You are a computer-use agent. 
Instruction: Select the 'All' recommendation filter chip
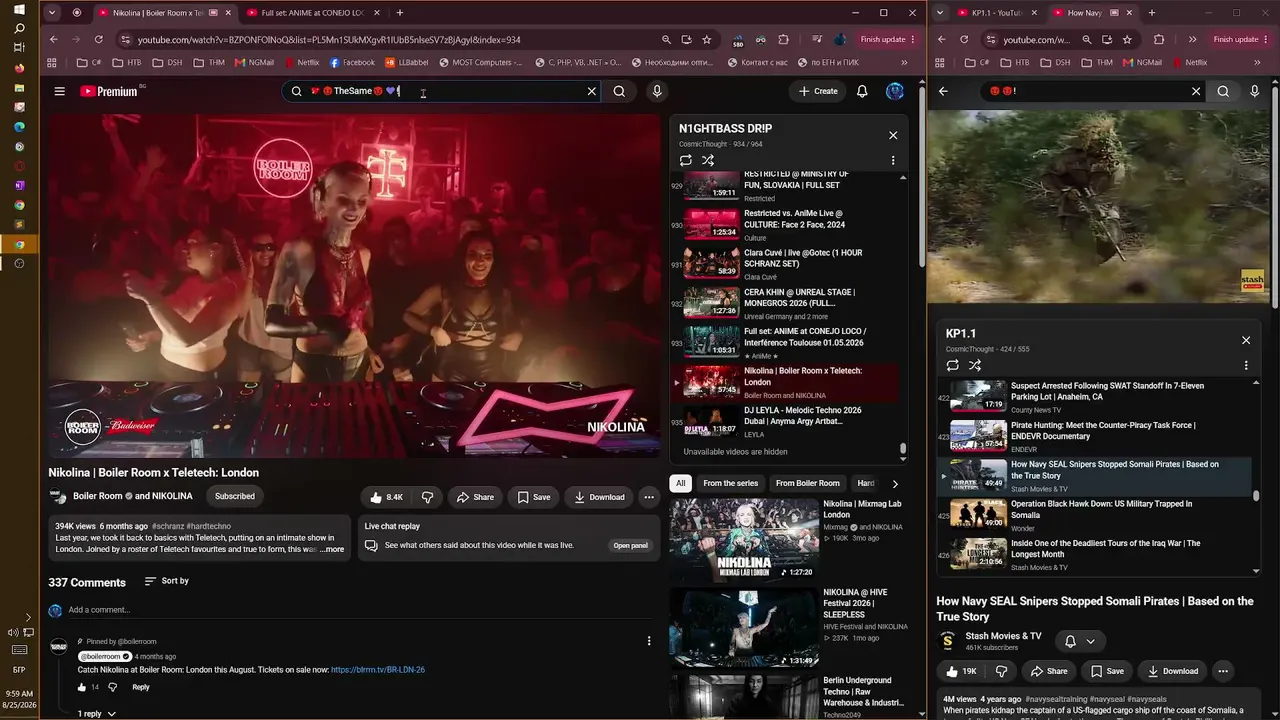pyautogui.click(x=681, y=483)
